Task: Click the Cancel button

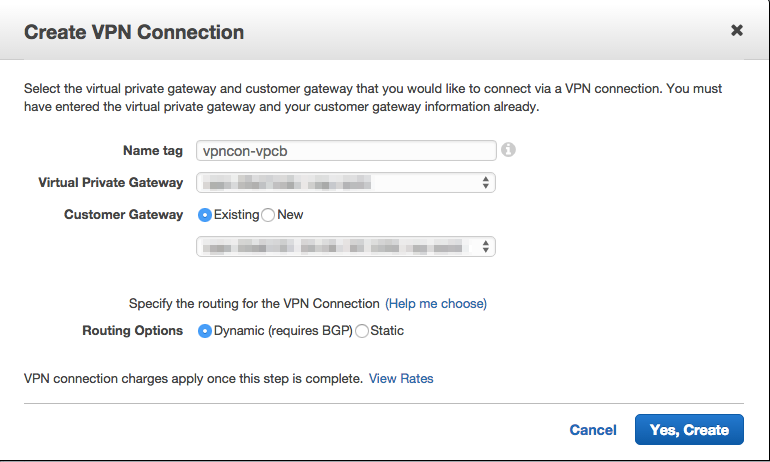Action: point(593,430)
